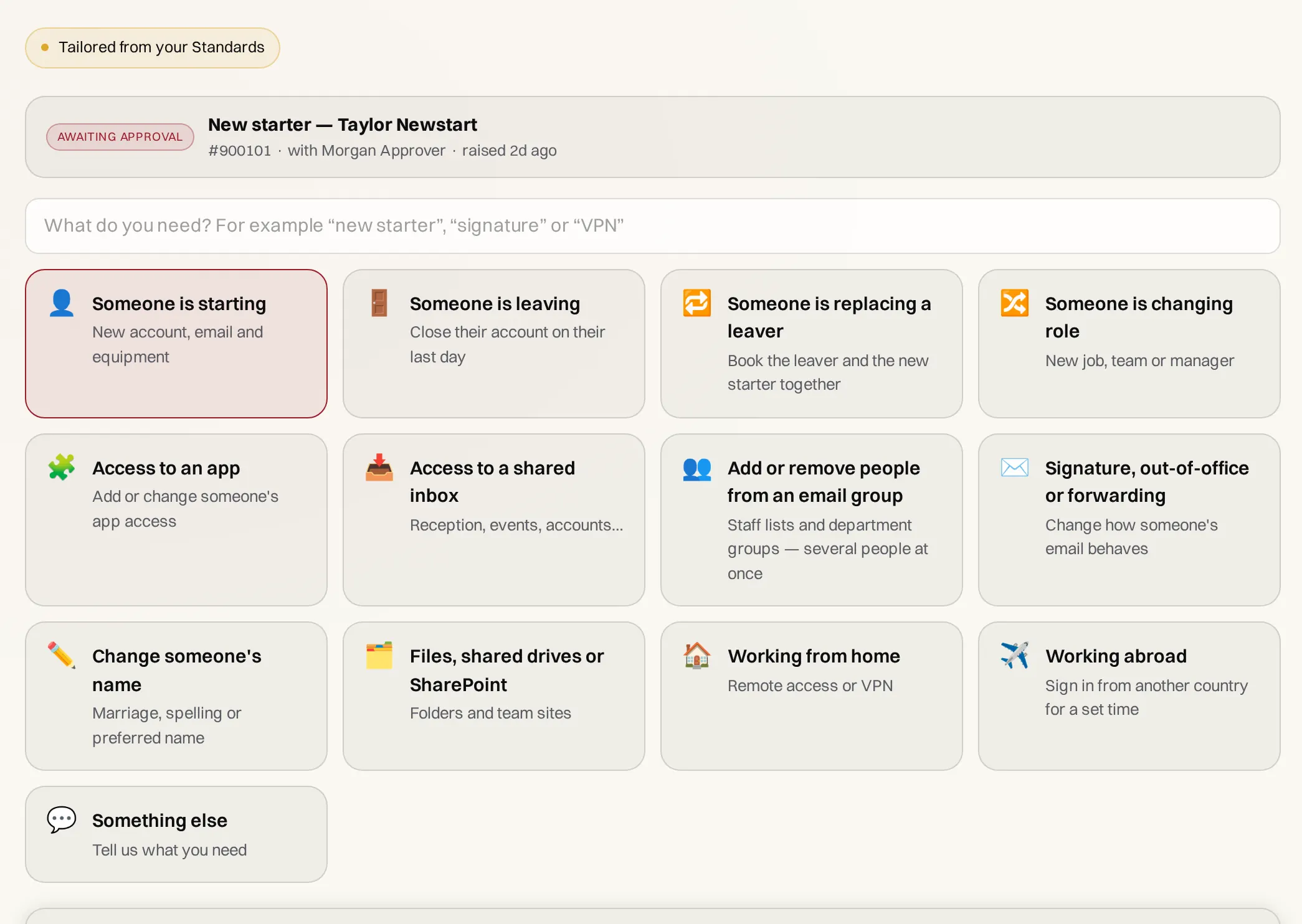Screen dimensions: 1302x924
Task: Click the puzzle piece icon on Access to an app
Action: coord(62,468)
